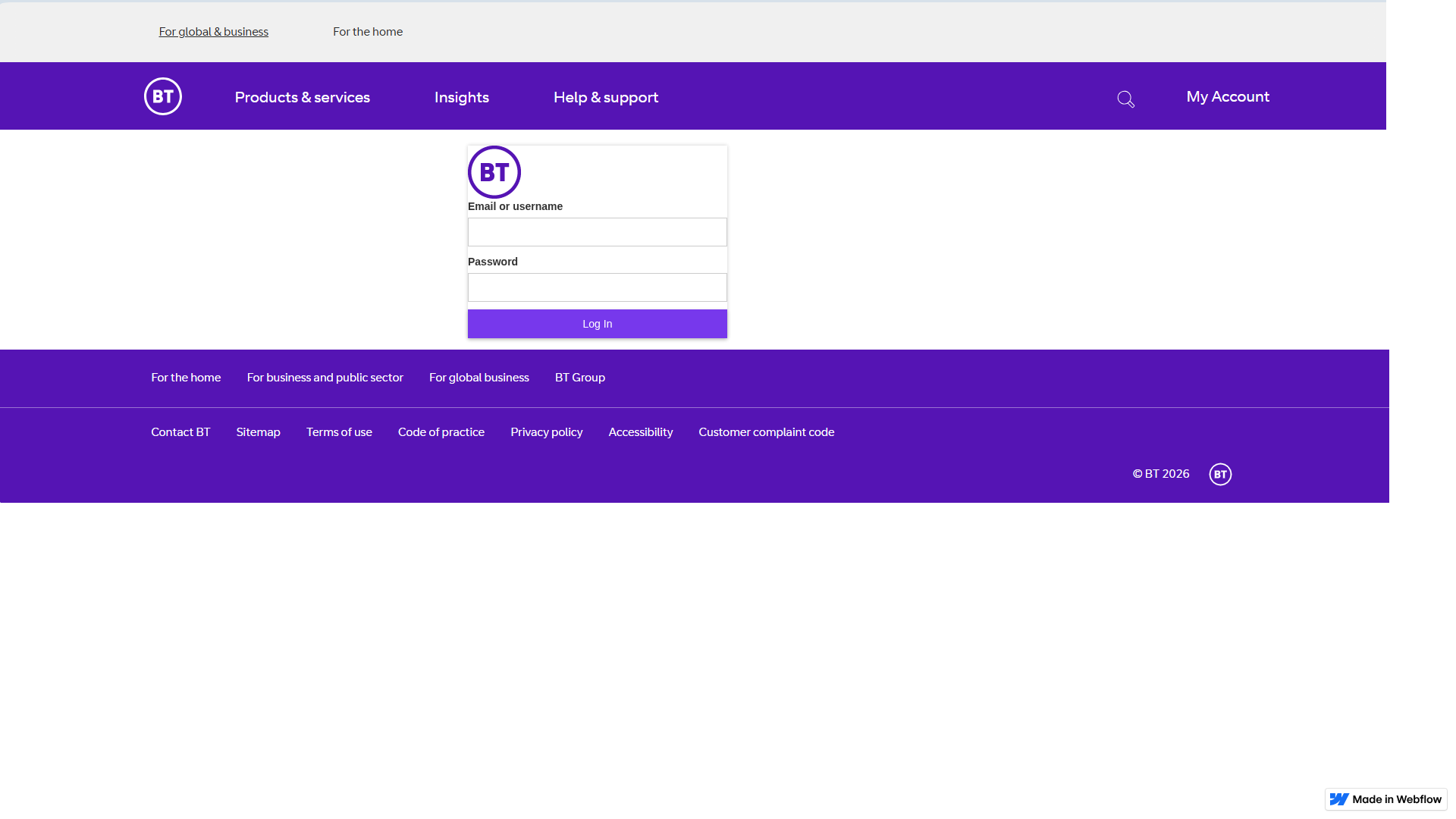Click the BT logo above login form

tap(494, 172)
